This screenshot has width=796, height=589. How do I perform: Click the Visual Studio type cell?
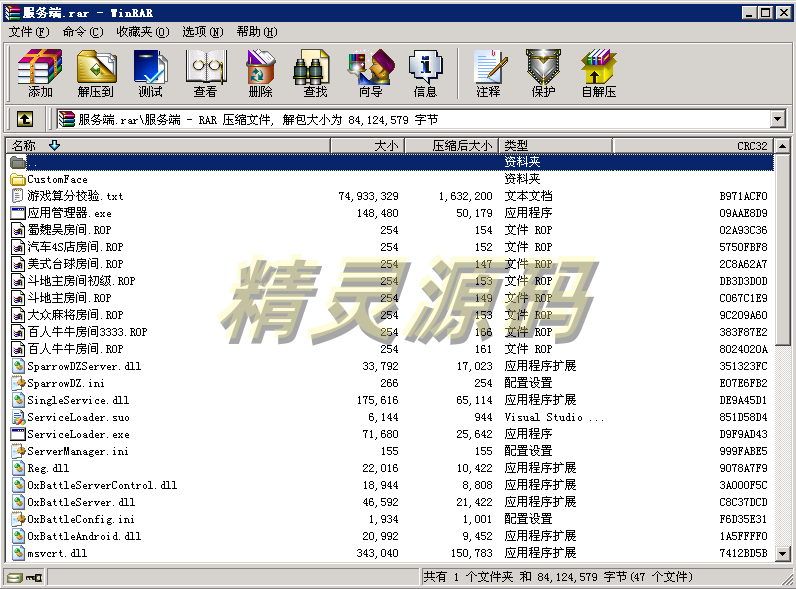(x=554, y=417)
